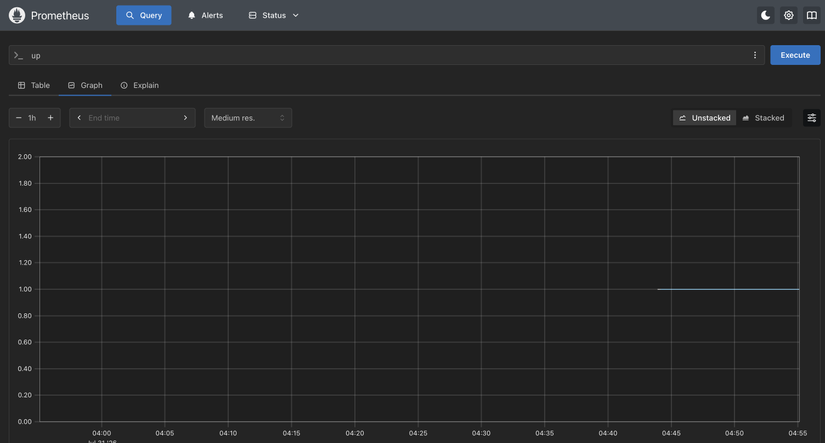The height and width of the screenshot is (443, 825).
Task: Edit the 1h range value
Action: (x=33, y=118)
